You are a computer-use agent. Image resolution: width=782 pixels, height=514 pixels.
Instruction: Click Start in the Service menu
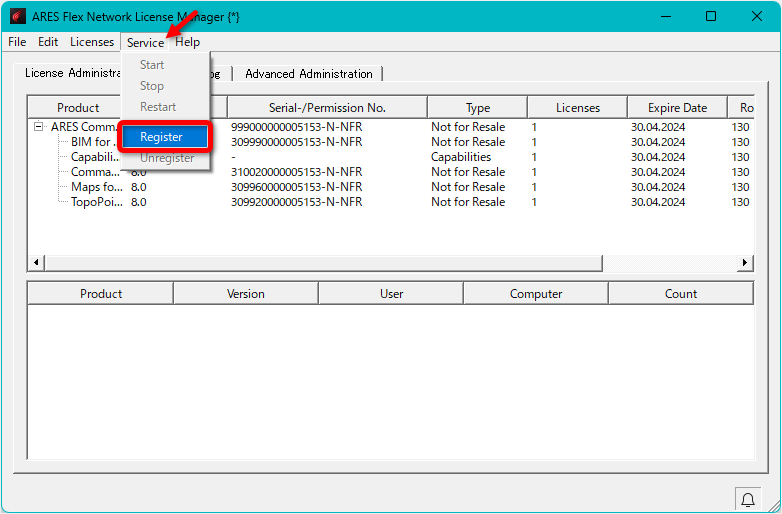click(152, 65)
